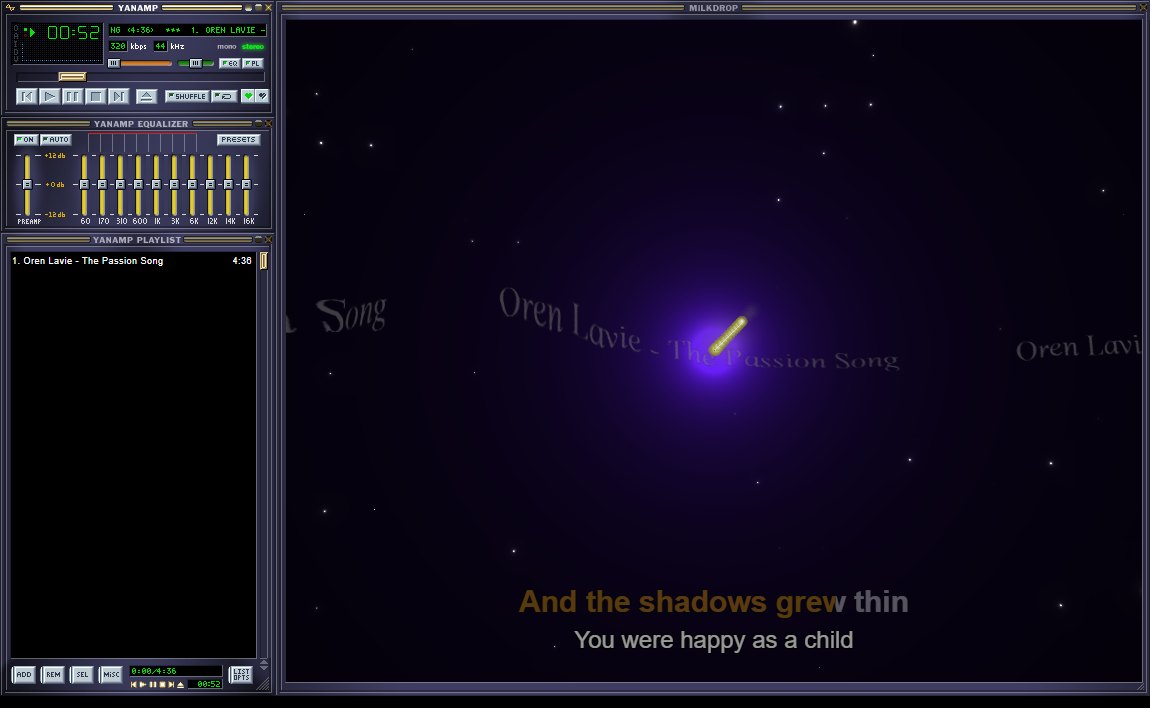Click the 16K band slider handle
The width and height of the screenshot is (1150, 708).
246,184
